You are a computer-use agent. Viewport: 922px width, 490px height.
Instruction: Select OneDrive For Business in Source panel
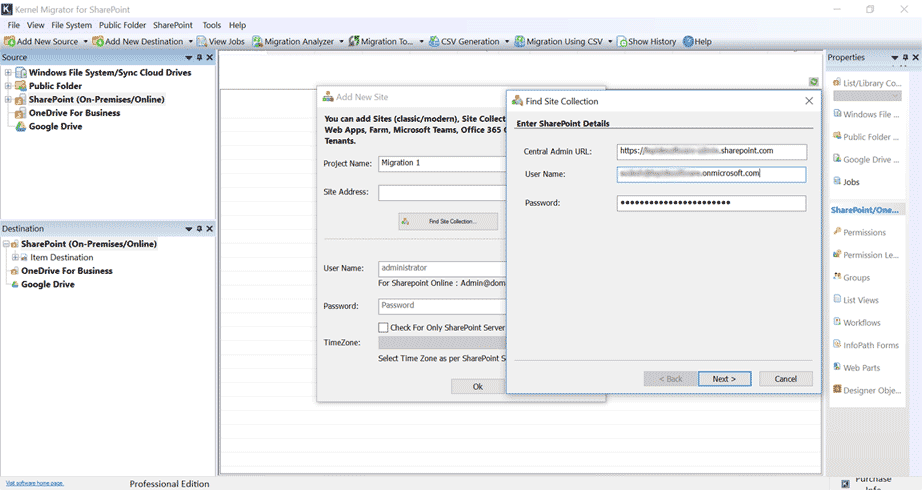(74, 113)
